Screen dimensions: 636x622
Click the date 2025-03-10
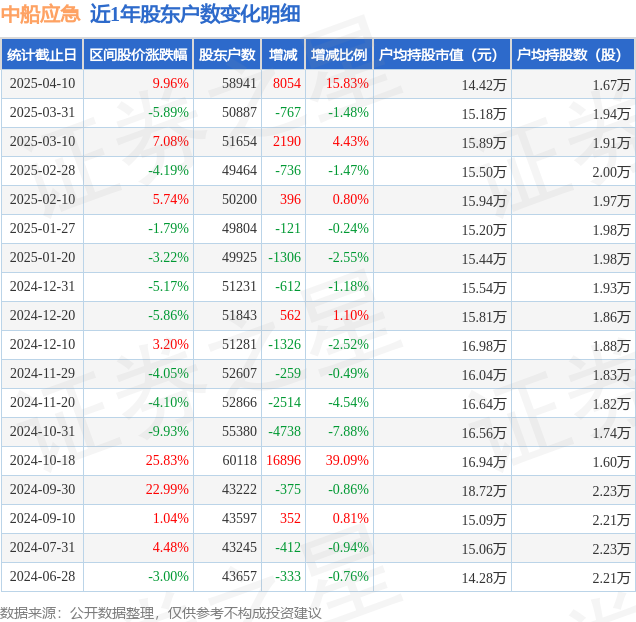(43, 141)
